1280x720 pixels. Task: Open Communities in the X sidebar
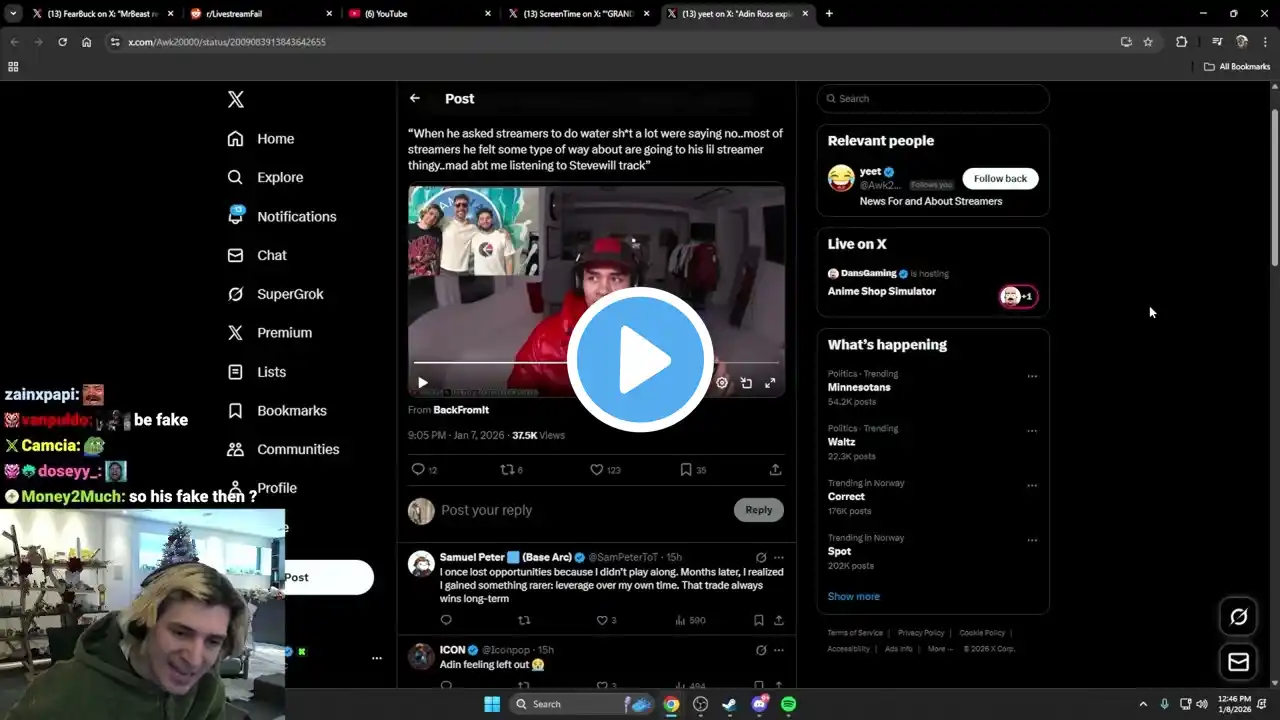point(283,449)
